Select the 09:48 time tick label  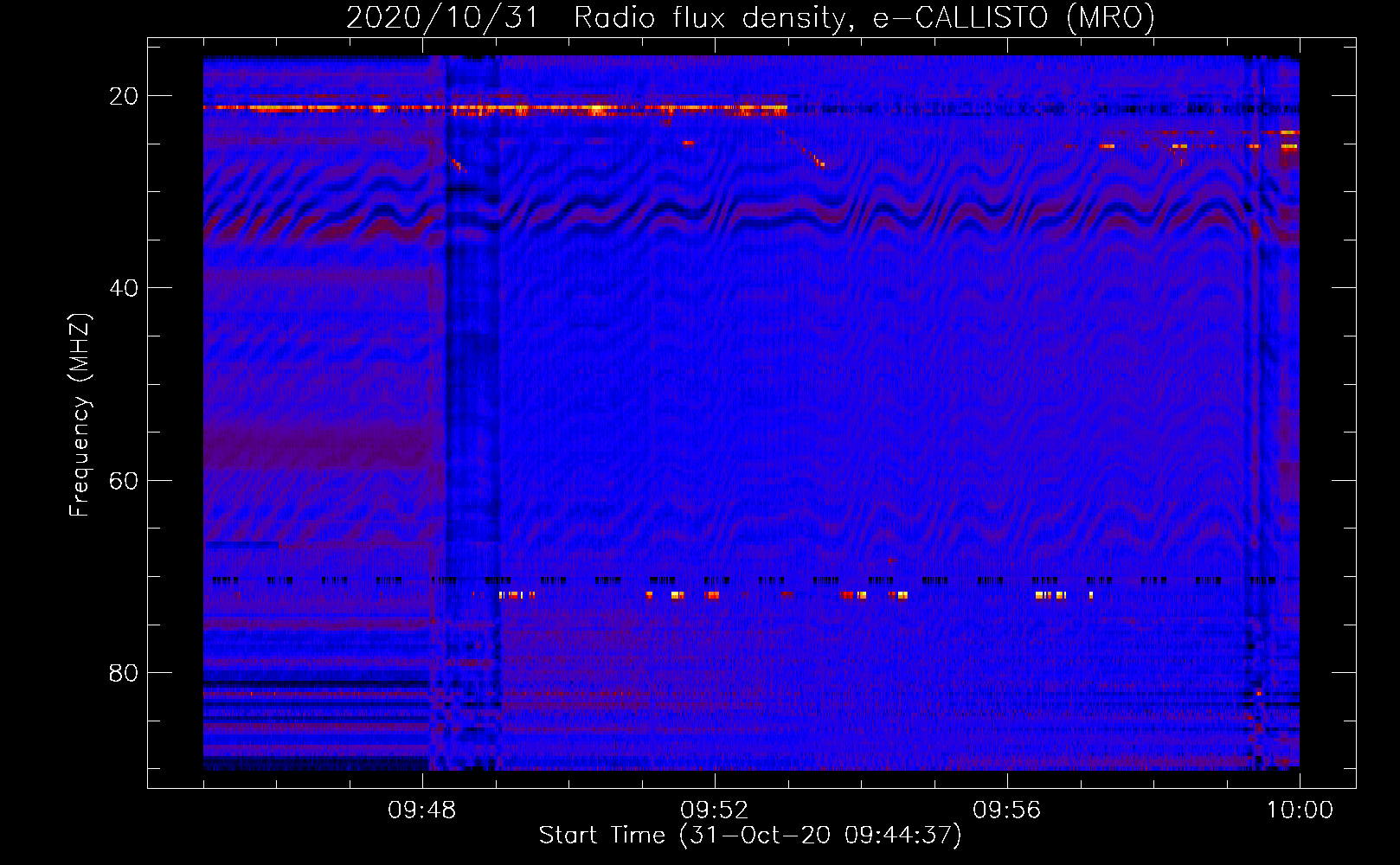[x=422, y=811]
